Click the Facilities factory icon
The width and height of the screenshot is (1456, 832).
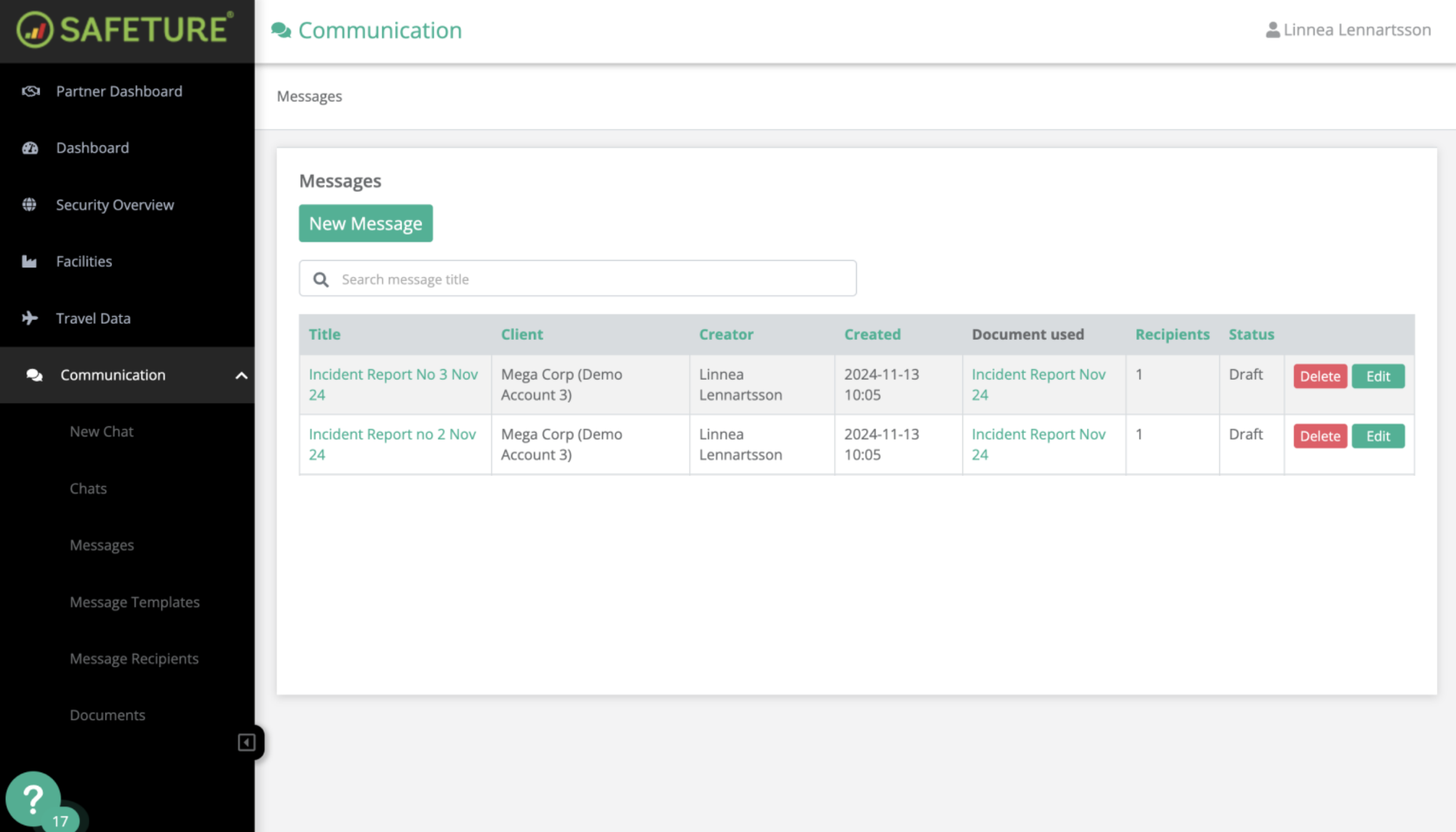(x=29, y=261)
